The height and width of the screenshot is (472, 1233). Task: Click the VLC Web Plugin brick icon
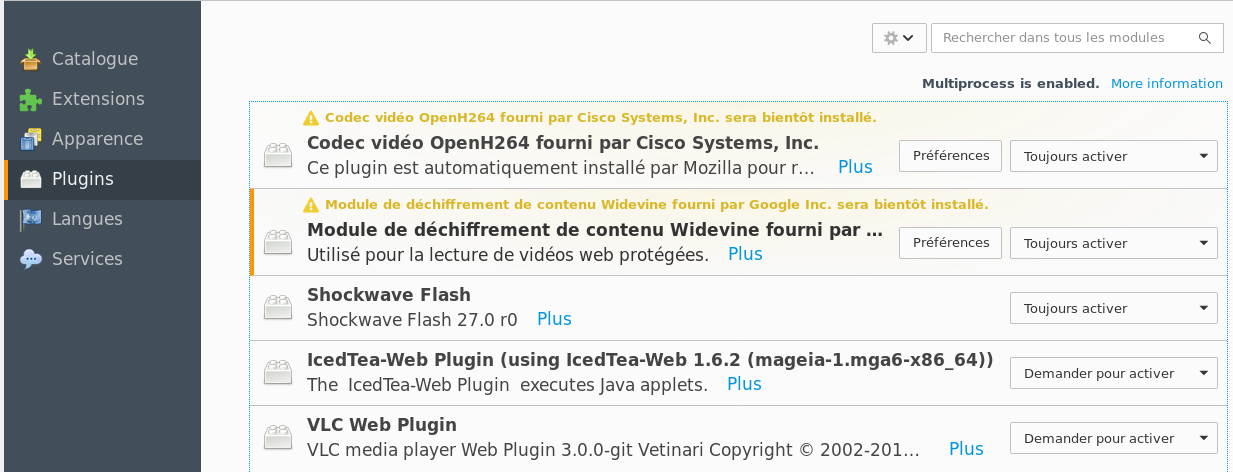[x=277, y=438]
